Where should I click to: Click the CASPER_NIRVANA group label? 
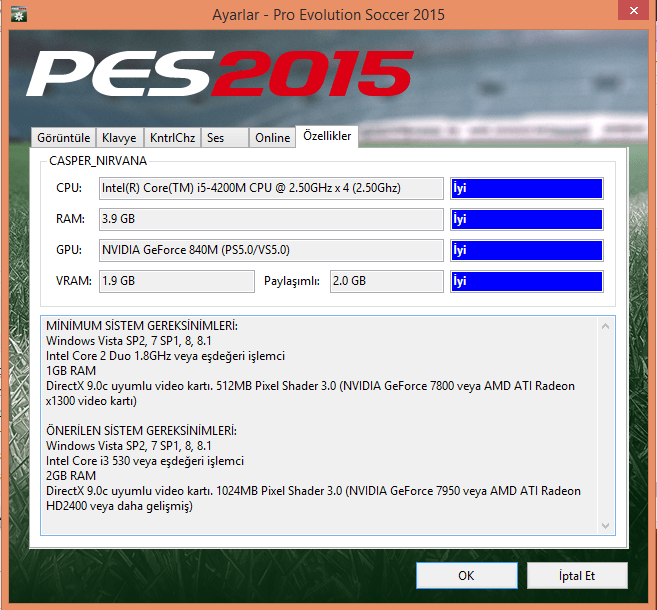click(98, 161)
